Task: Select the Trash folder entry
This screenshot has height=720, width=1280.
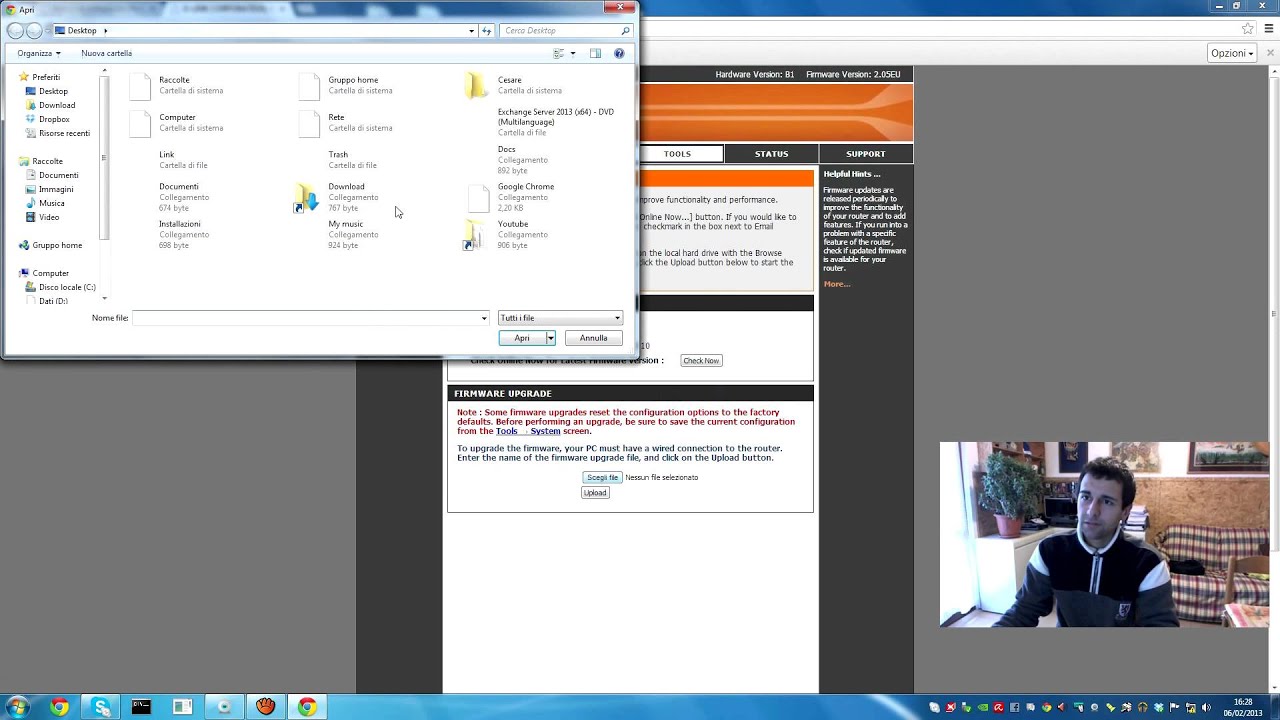Action: (355, 160)
